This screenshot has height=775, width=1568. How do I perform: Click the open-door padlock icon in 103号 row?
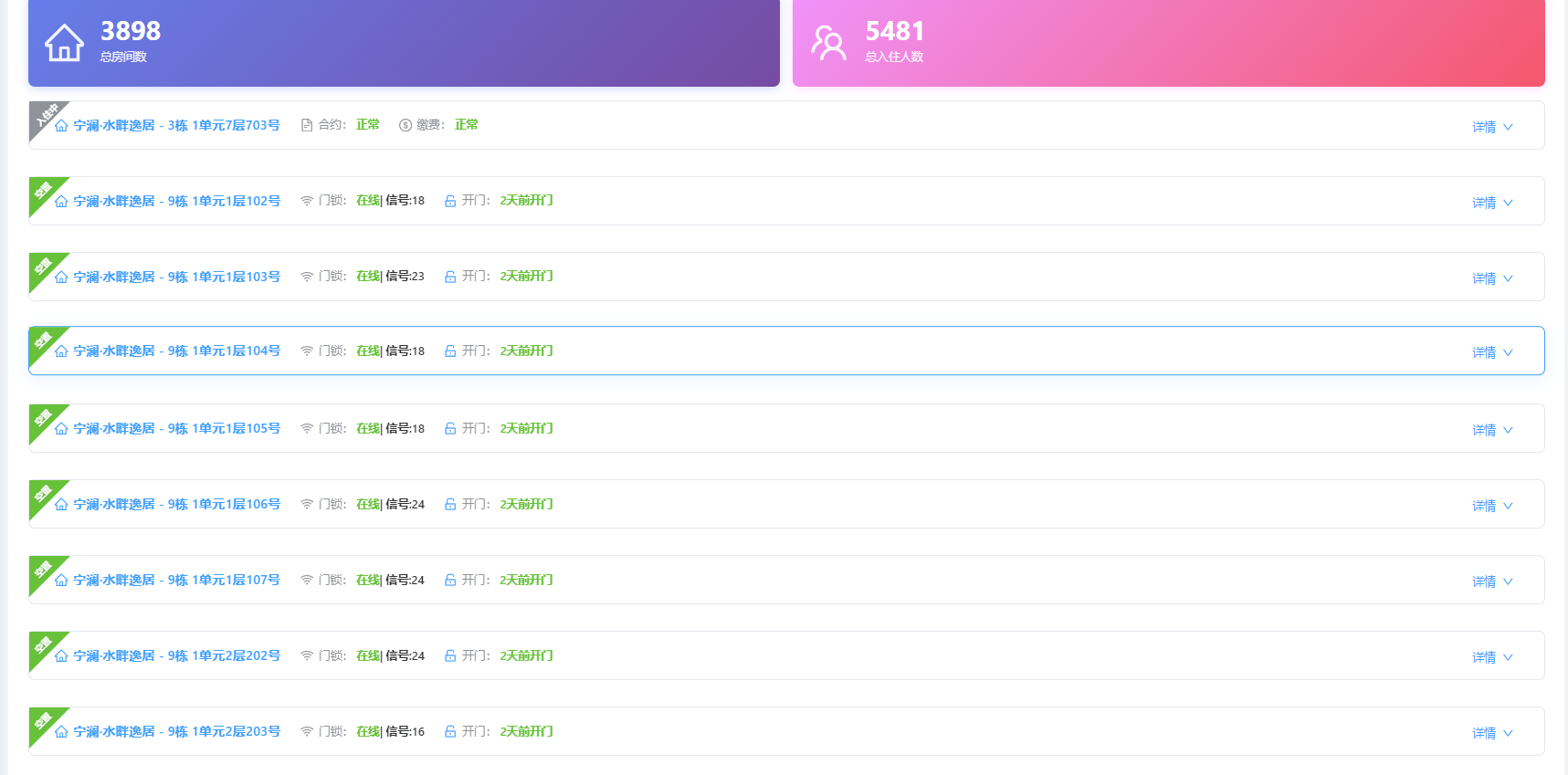point(450,277)
